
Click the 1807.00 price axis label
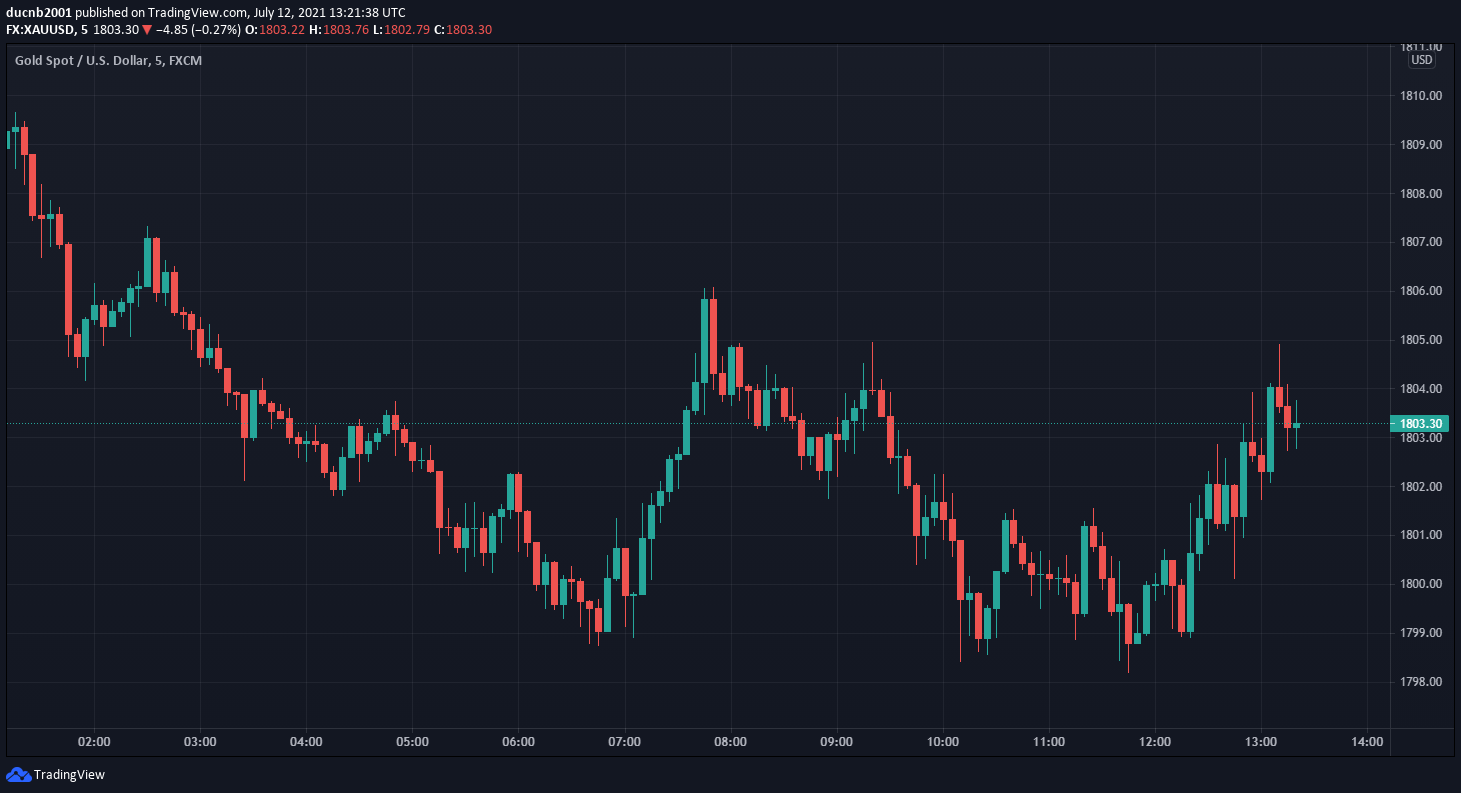[x=1421, y=242]
